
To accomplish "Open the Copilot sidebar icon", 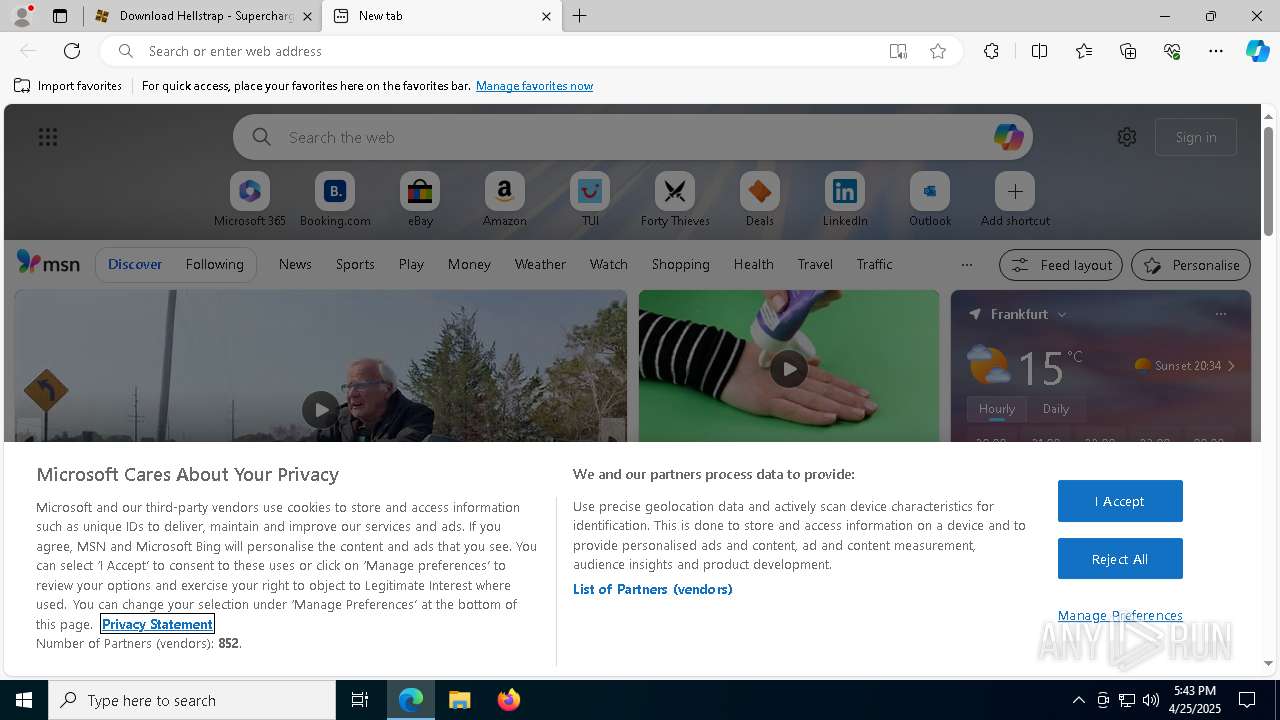I will [1258, 51].
